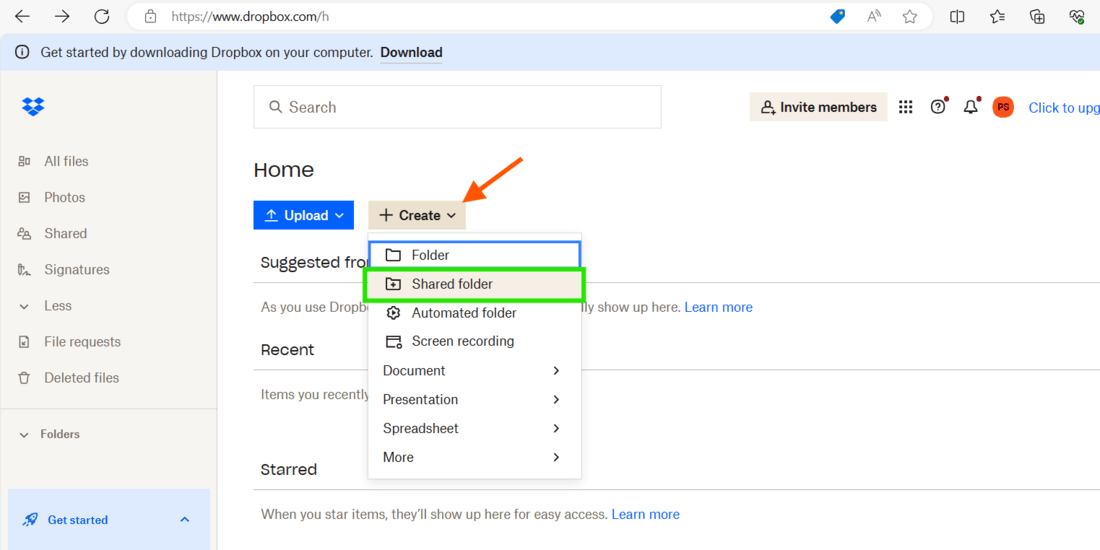The width and height of the screenshot is (1100, 550).
Task: Click the PS account avatar
Action: pyautogui.click(x=1002, y=107)
